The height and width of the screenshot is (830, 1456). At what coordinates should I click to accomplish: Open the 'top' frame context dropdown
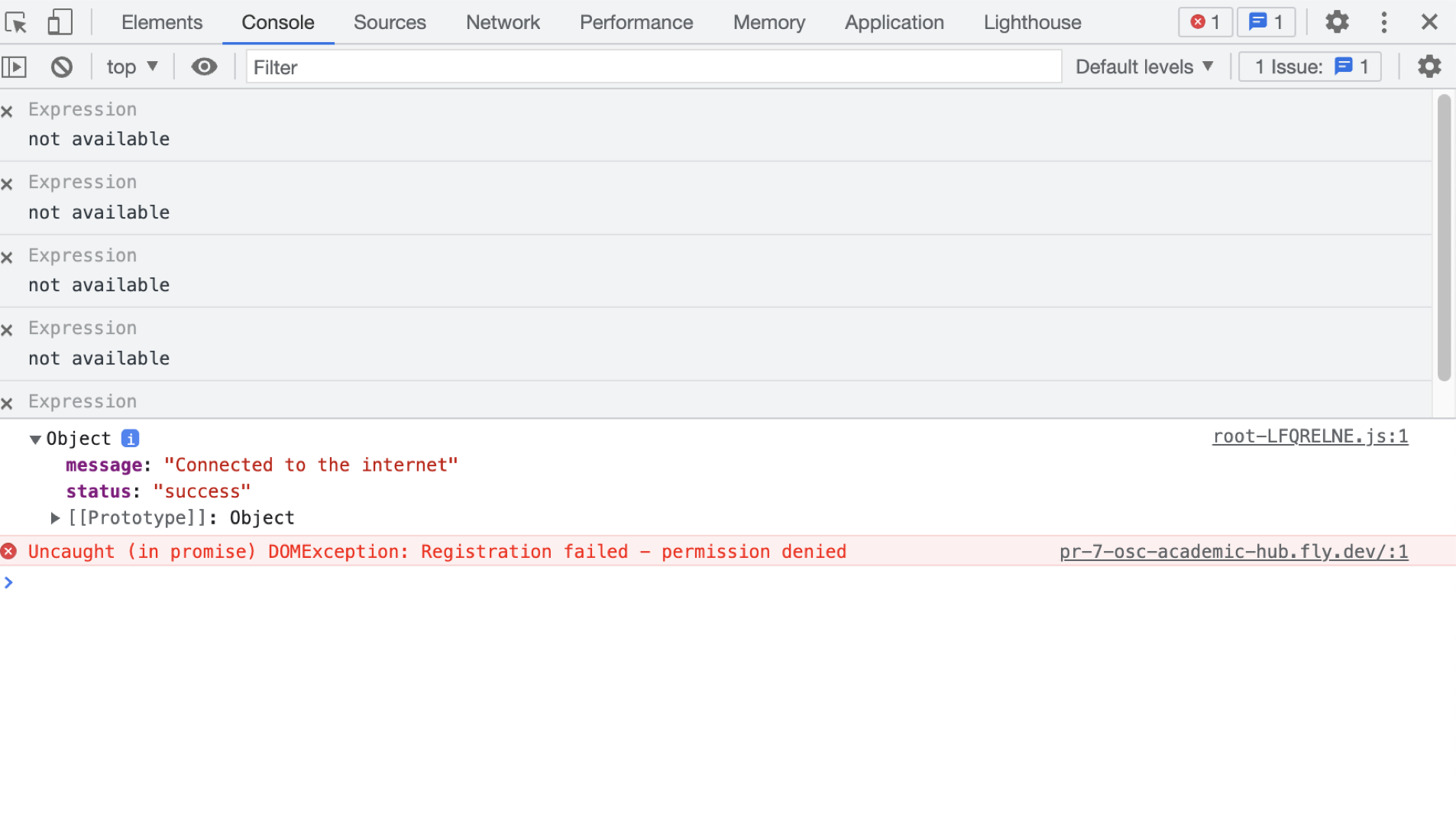click(131, 66)
